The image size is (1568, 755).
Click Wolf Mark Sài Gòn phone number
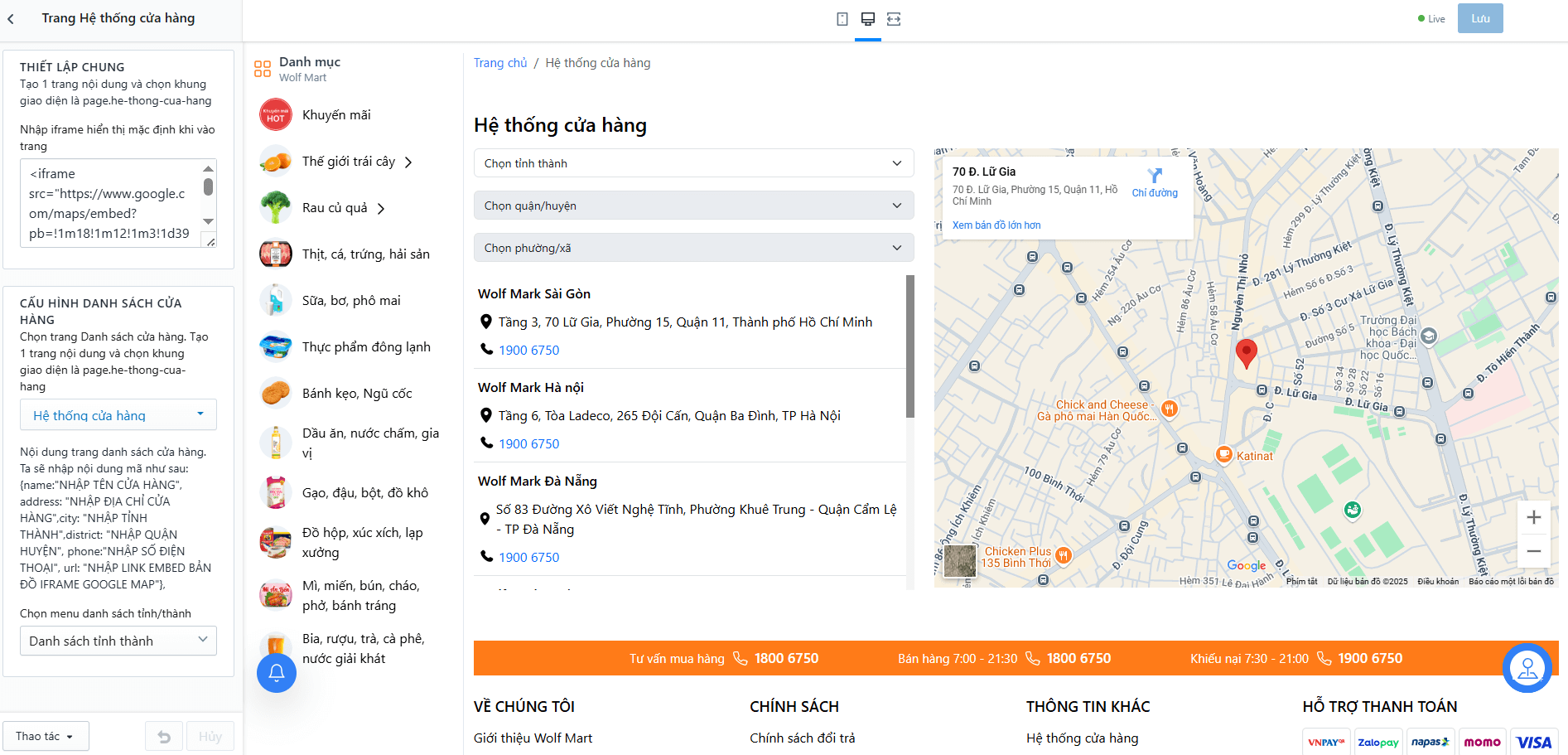tap(529, 351)
